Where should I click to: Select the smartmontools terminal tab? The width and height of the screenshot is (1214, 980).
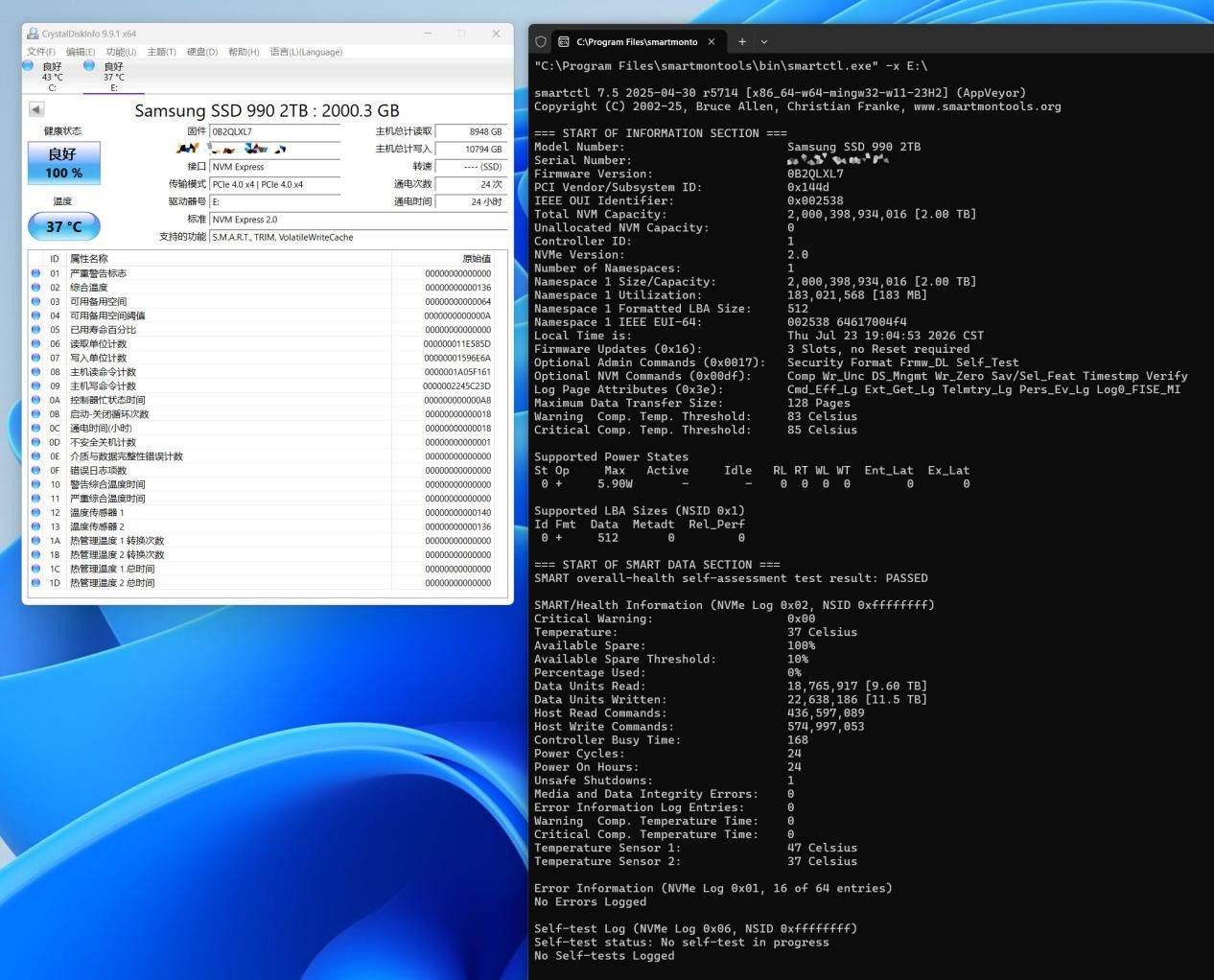(637, 42)
